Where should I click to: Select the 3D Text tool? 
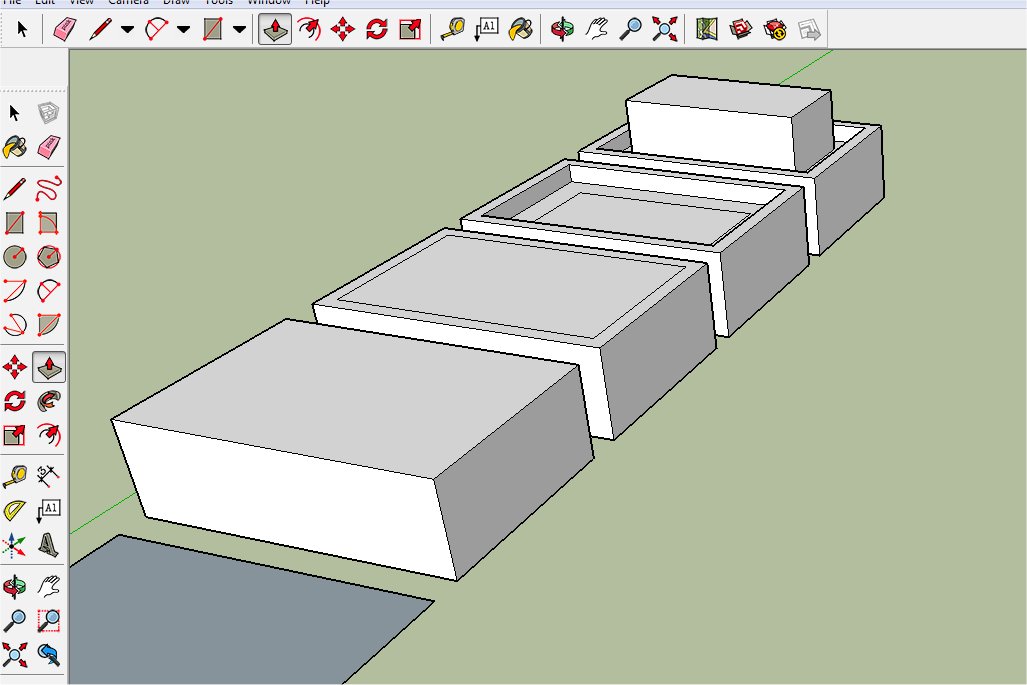click(x=48, y=545)
